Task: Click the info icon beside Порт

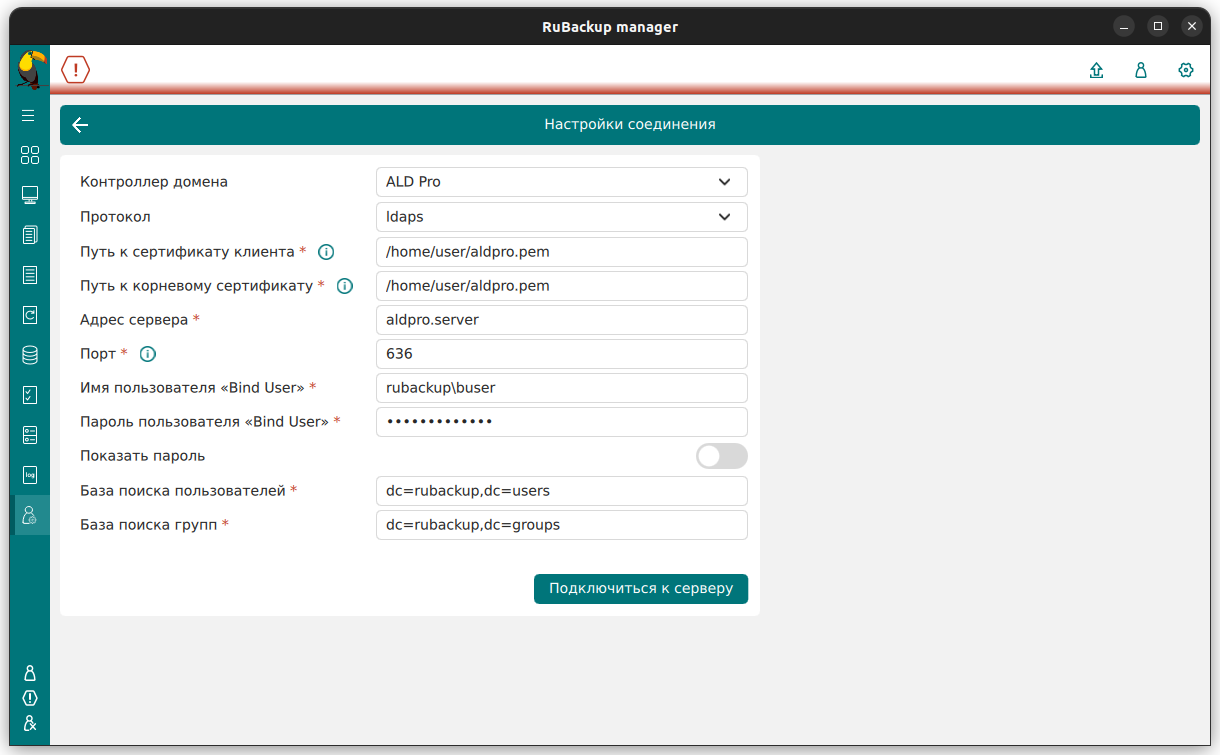Action: pos(148,354)
